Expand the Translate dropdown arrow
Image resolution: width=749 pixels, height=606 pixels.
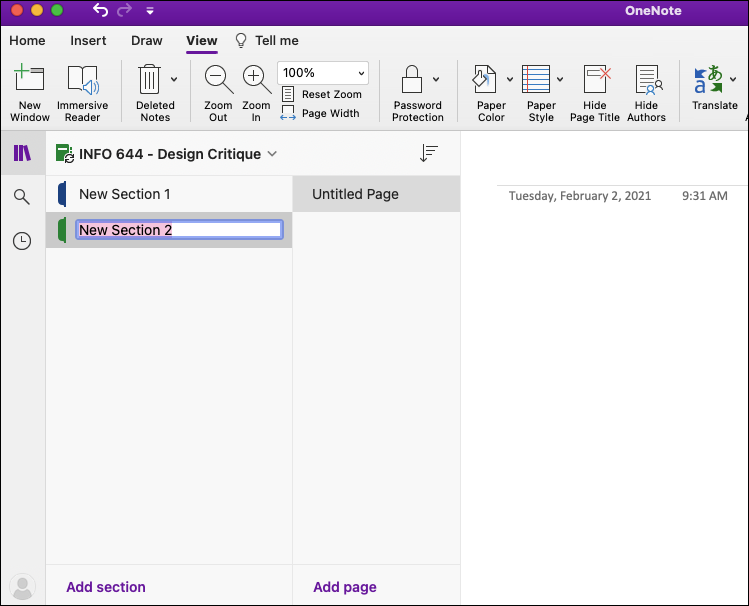(x=733, y=79)
